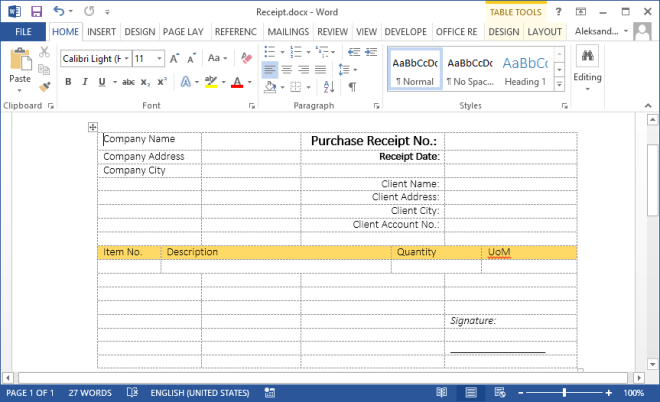Increase paragraph indent
Viewport: 660px width, 402px height.
click(371, 52)
